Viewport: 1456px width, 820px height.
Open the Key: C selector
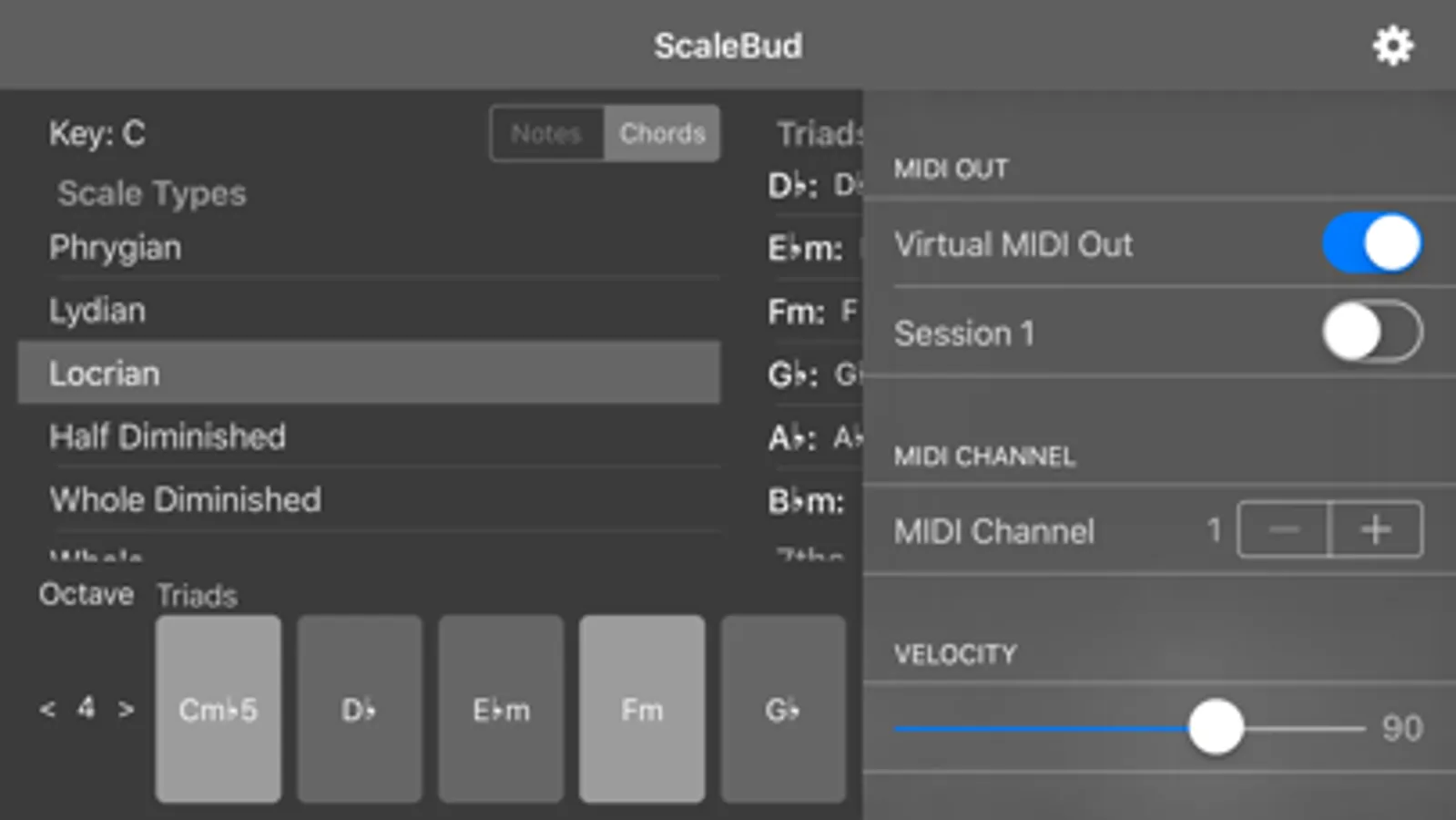97,134
